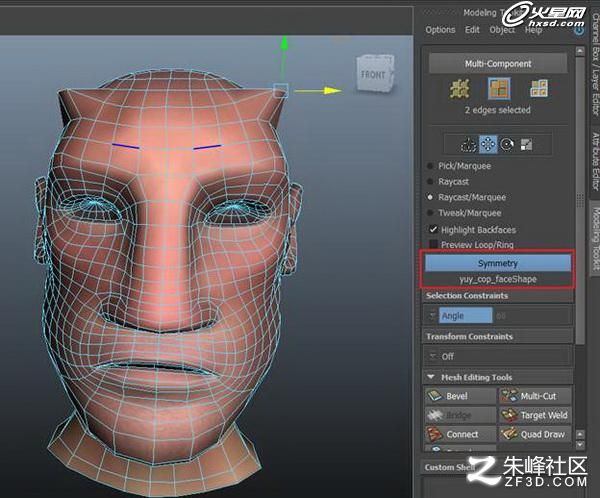The height and width of the screenshot is (498, 600).
Task: Select Raycast radio option
Action: click(x=430, y=181)
